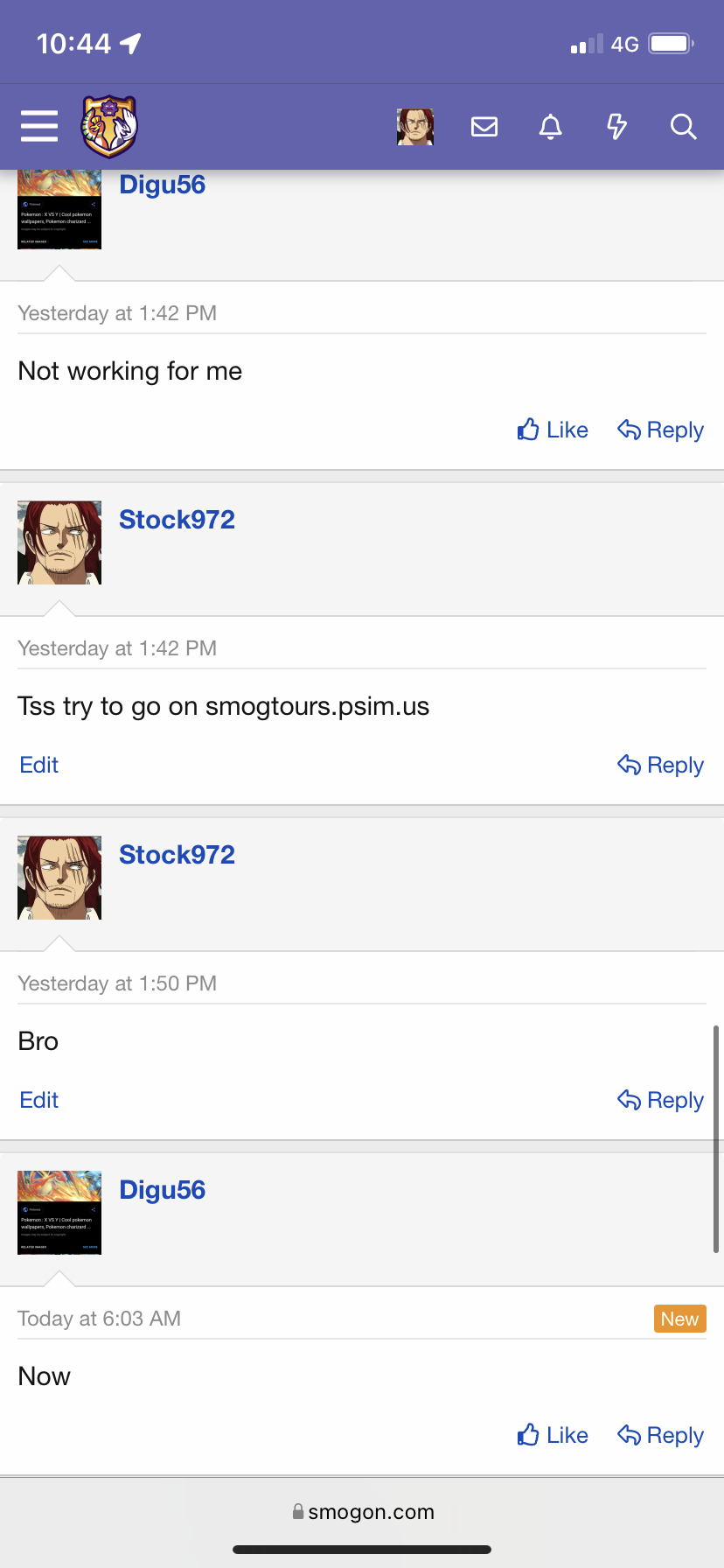
Task: Open the user account avatar in header
Action: point(415,127)
